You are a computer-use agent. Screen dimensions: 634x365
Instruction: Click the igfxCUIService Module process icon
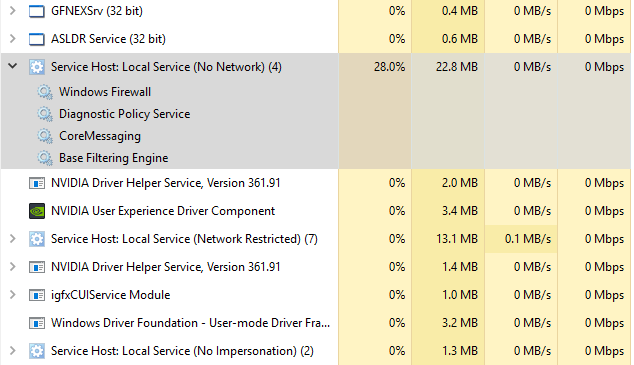pos(37,295)
